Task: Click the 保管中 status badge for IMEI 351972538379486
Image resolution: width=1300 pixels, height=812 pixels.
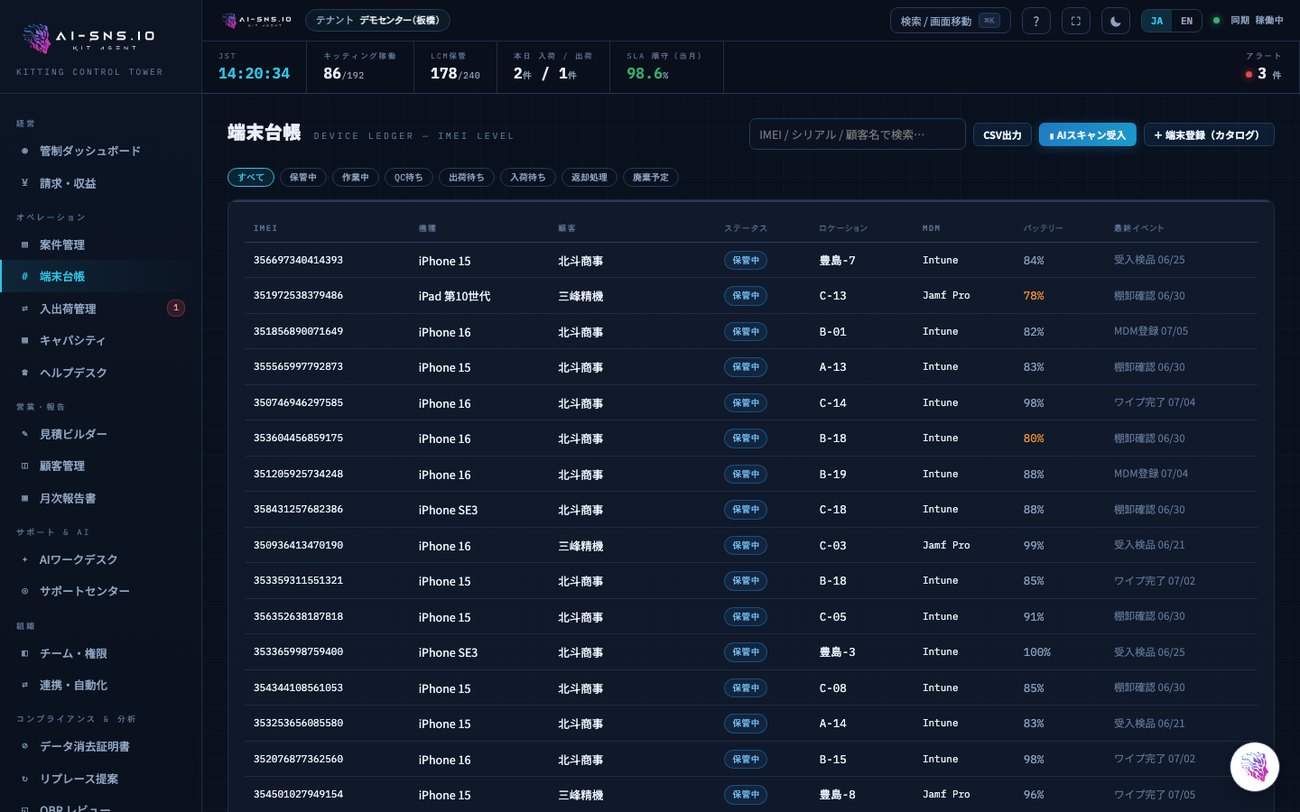Action: tap(745, 296)
